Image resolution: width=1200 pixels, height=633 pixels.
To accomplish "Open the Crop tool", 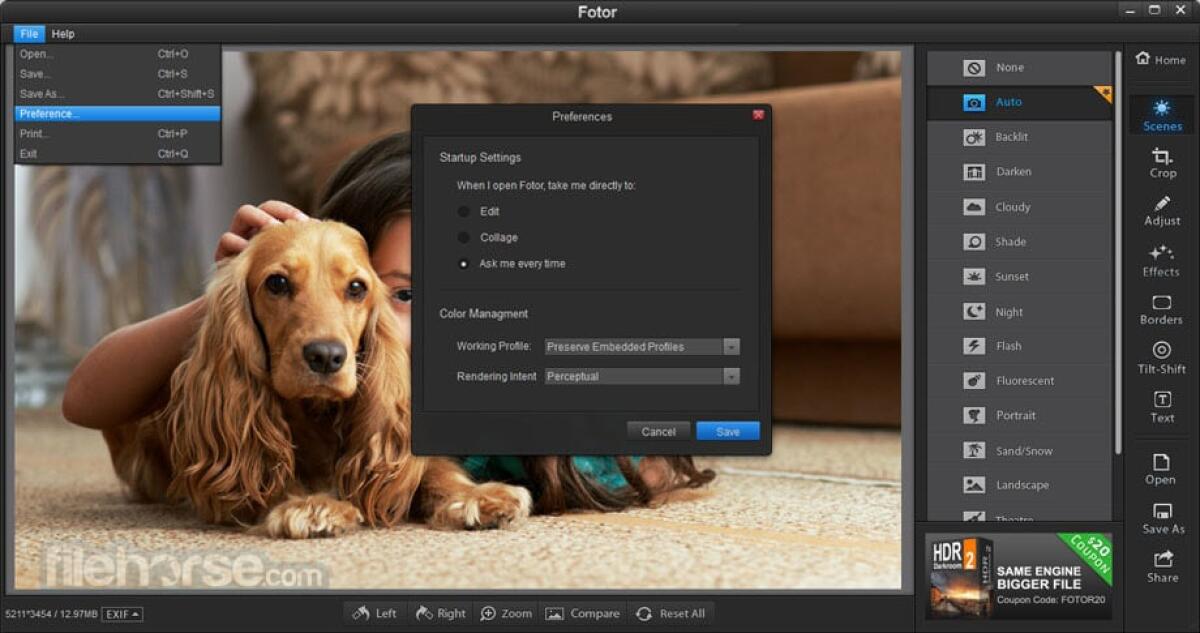I will coord(1161,164).
